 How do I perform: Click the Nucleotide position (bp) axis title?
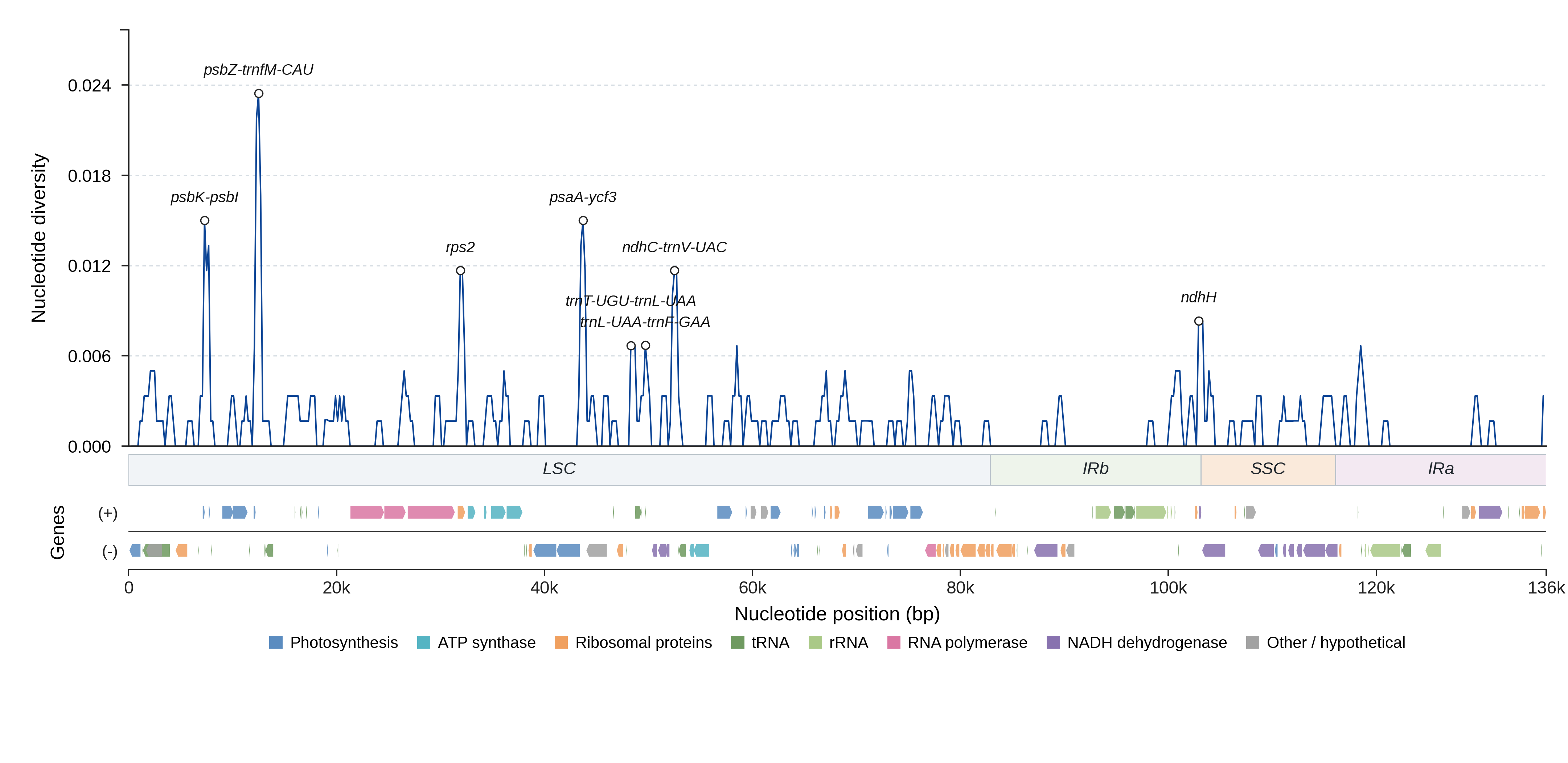pos(837,614)
